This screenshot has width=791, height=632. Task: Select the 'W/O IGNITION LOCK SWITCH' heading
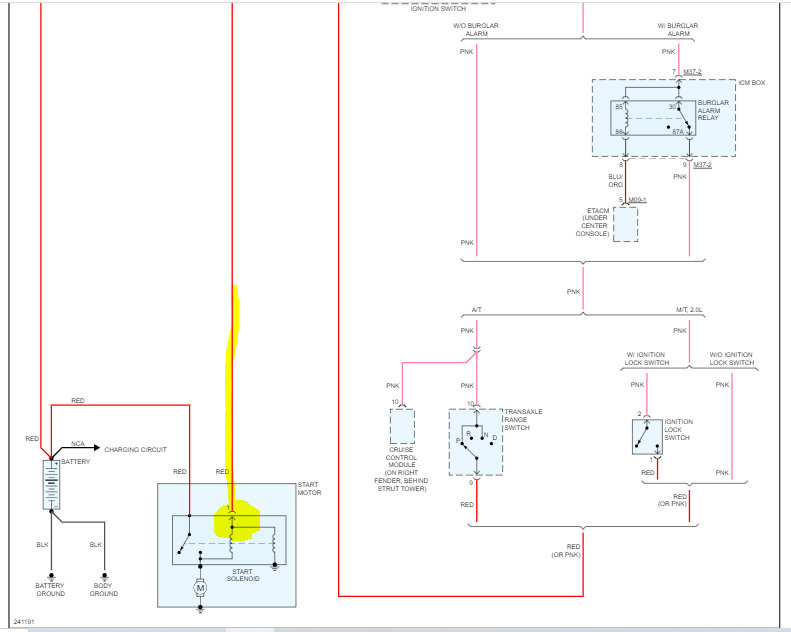pyautogui.click(x=731, y=359)
